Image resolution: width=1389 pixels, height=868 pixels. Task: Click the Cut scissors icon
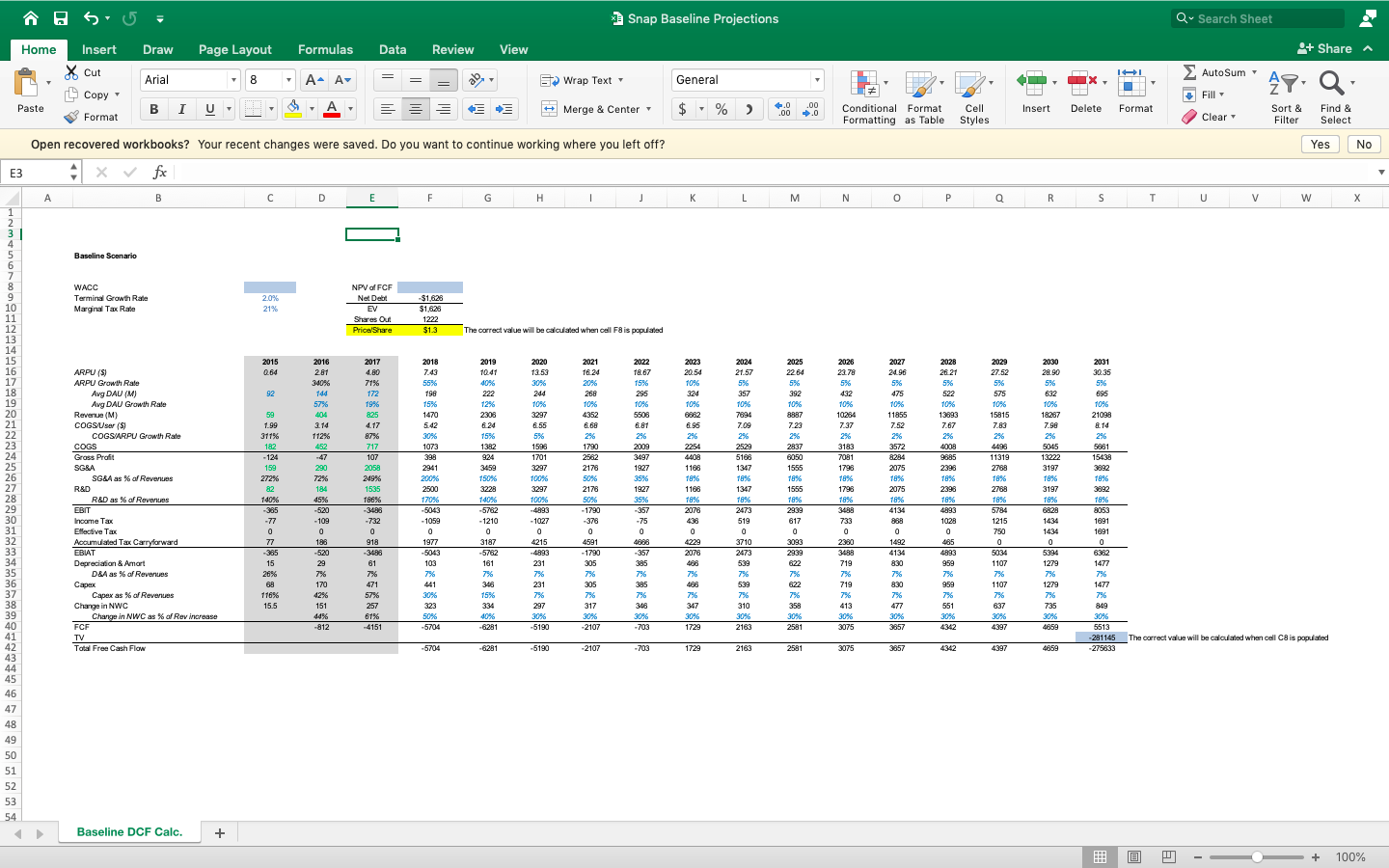click(x=71, y=72)
